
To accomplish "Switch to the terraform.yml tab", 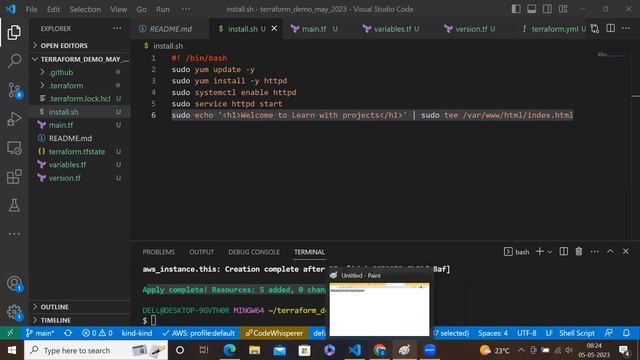I will click(554, 29).
